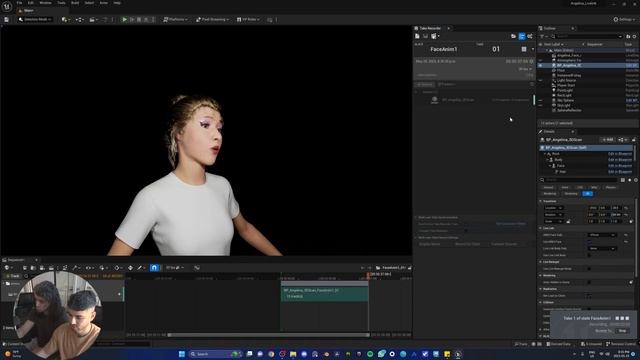Viewport: 640px width, 360px height.
Task: Collapse the Main (Editor) tree node
Action: 547,50
